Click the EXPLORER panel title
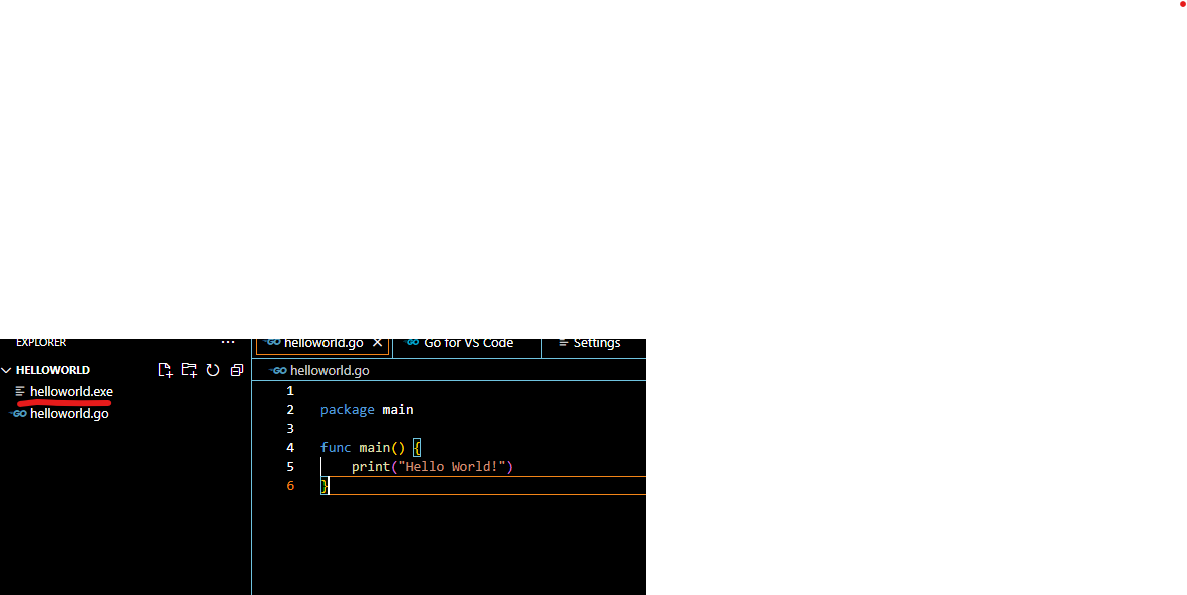1187x595 pixels. 41,343
